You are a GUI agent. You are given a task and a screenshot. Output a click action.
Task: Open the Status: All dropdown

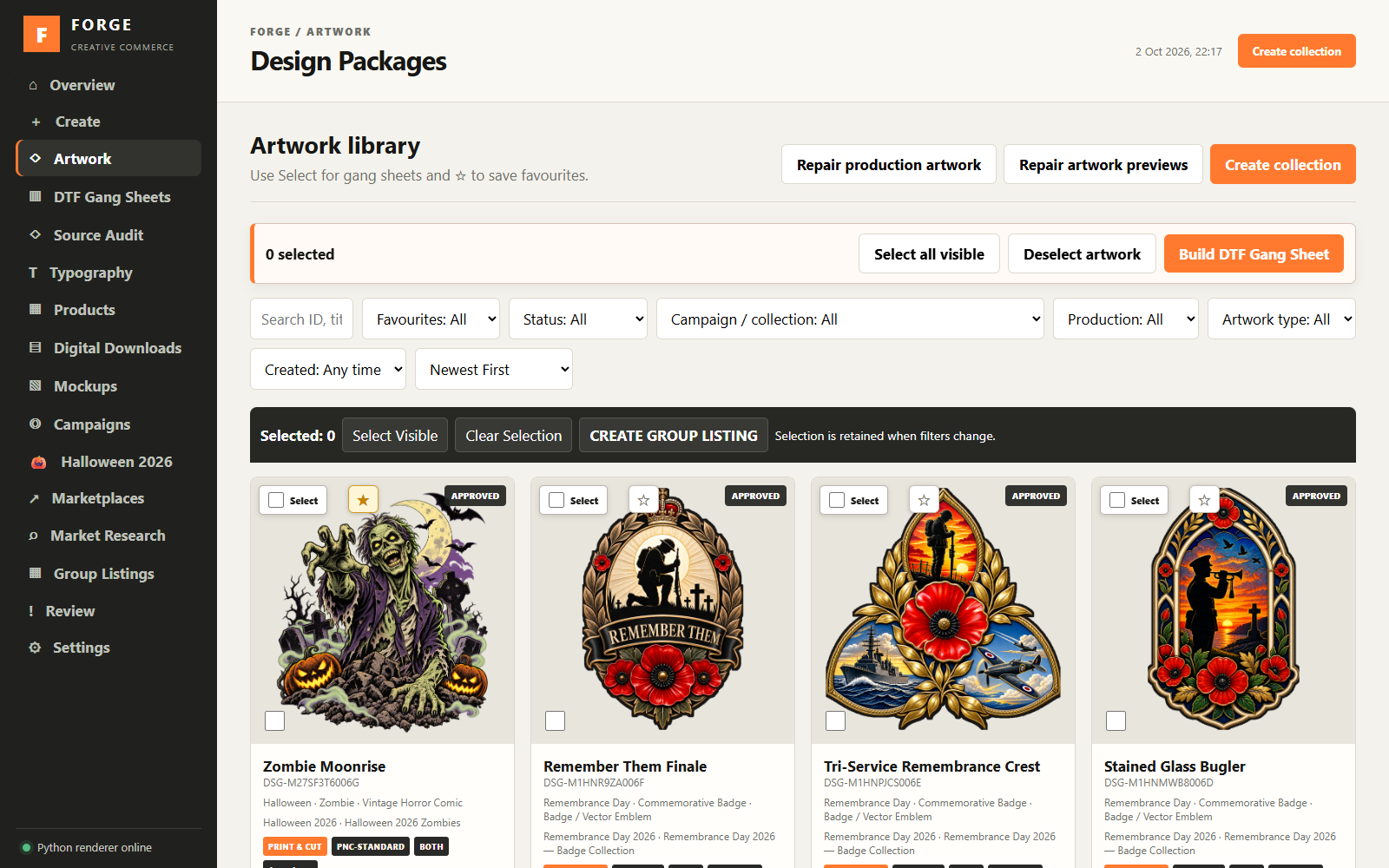point(578,319)
